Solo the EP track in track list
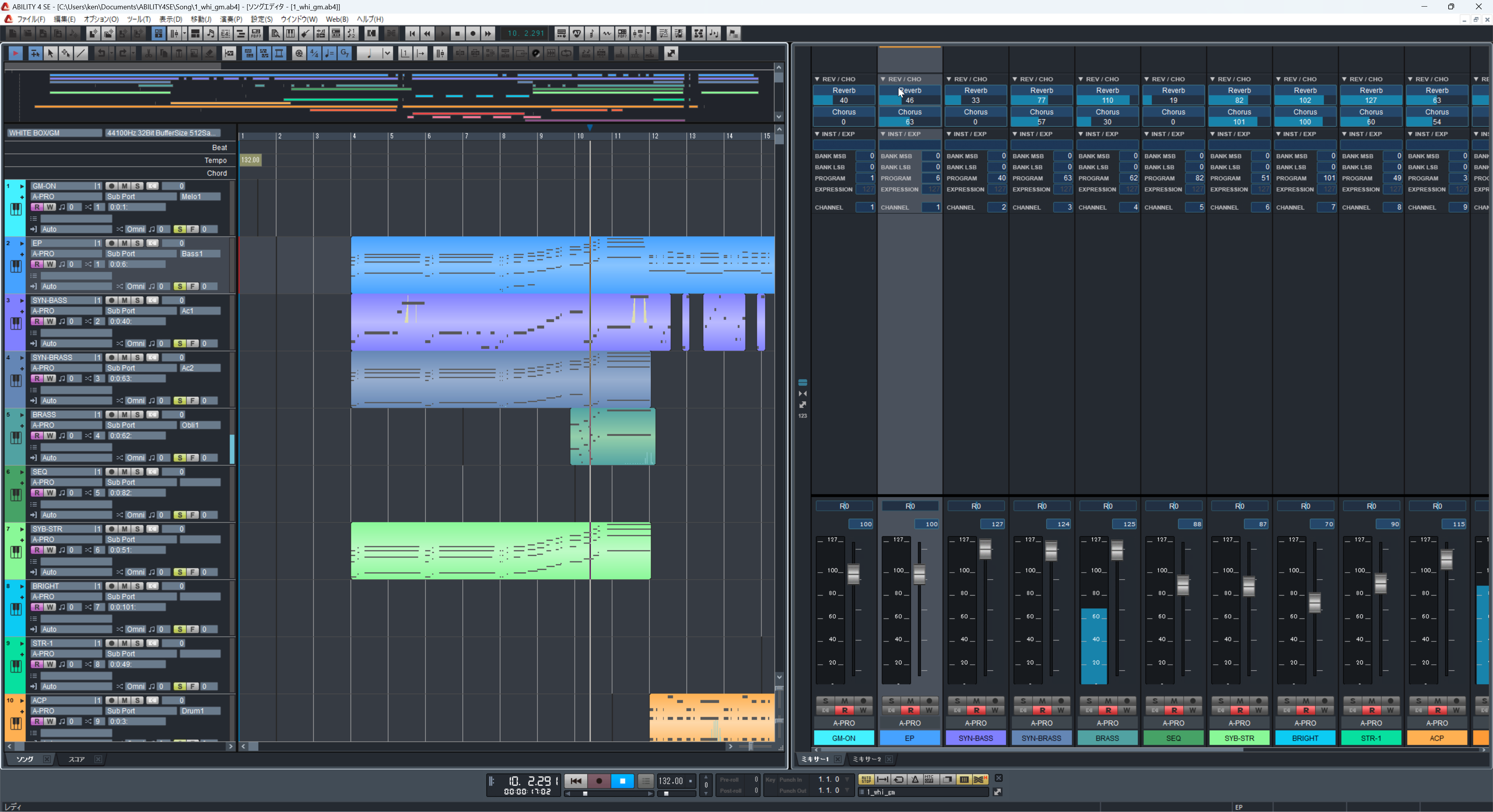 (137, 243)
